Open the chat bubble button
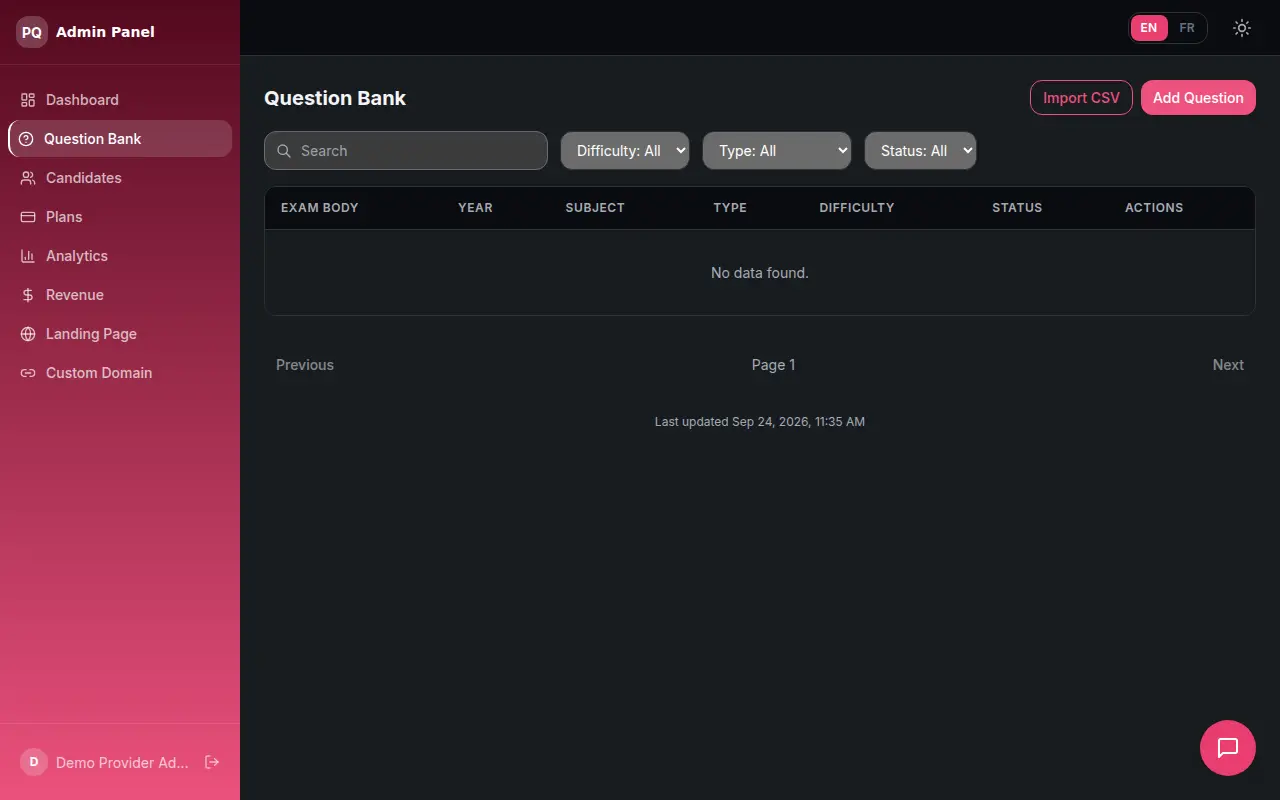 [x=1228, y=748]
